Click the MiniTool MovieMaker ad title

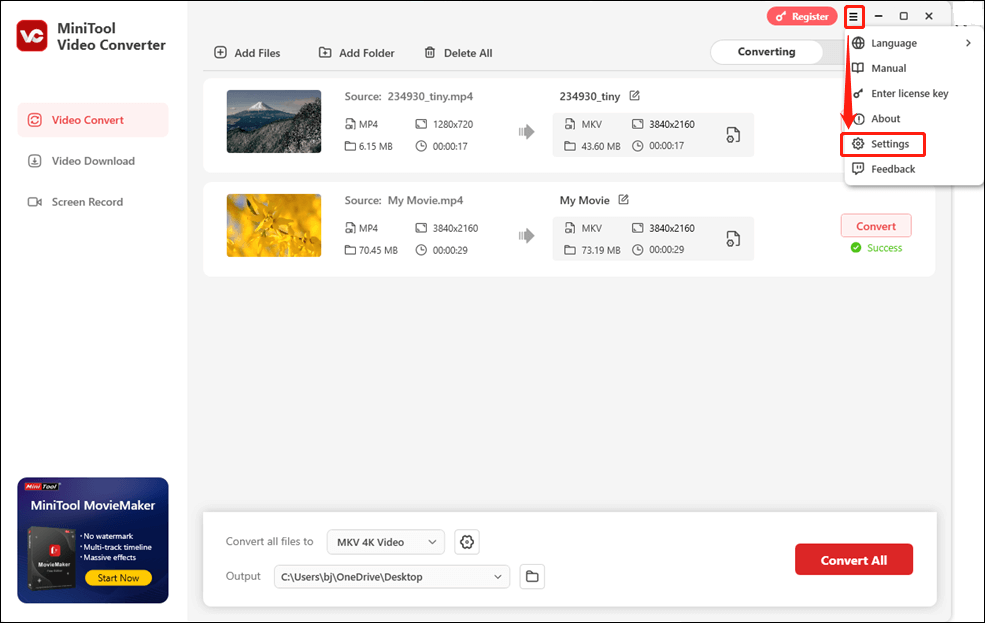click(x=93, y=506)
